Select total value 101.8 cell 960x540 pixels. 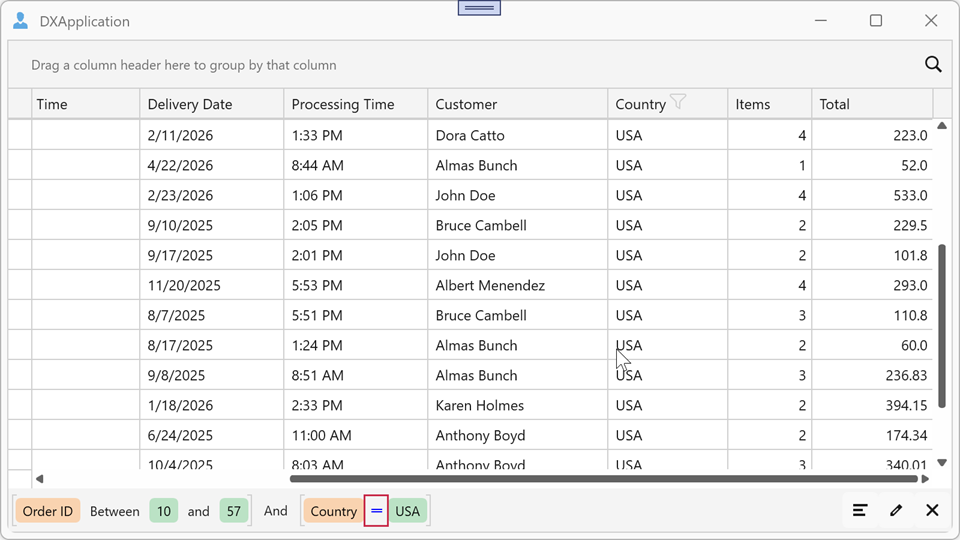872,255
